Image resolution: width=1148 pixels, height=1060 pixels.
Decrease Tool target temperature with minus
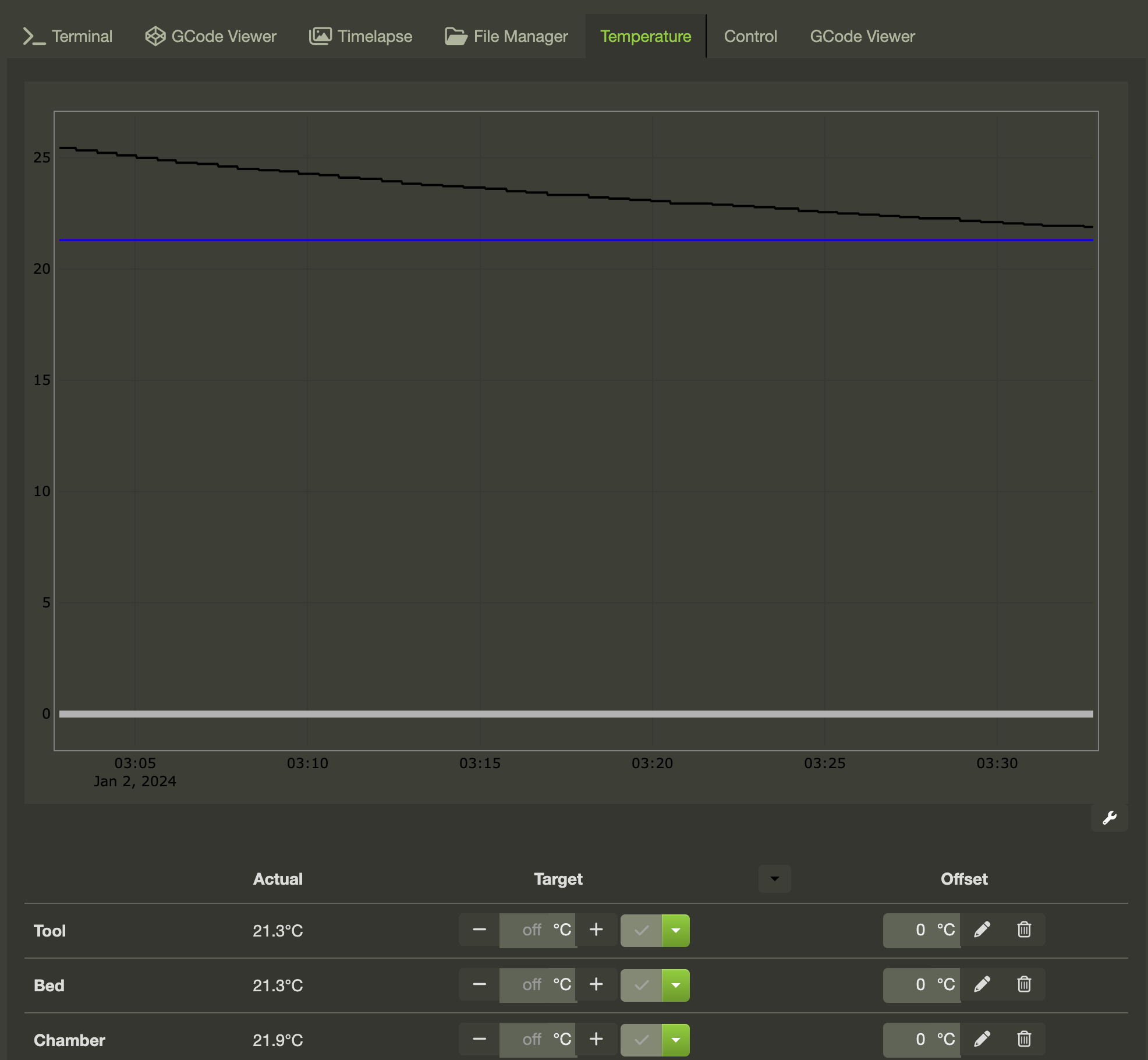479,930
